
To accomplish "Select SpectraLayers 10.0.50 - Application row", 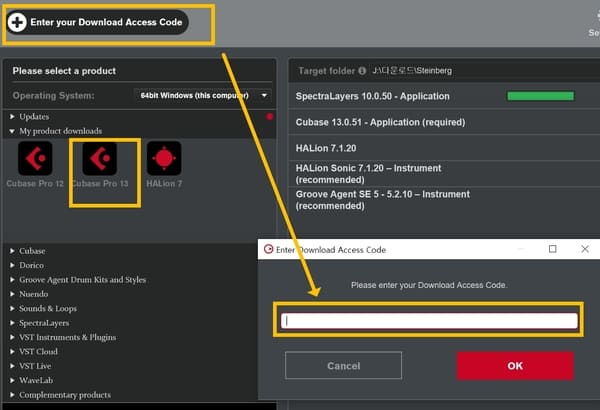I will coord(444,96).
